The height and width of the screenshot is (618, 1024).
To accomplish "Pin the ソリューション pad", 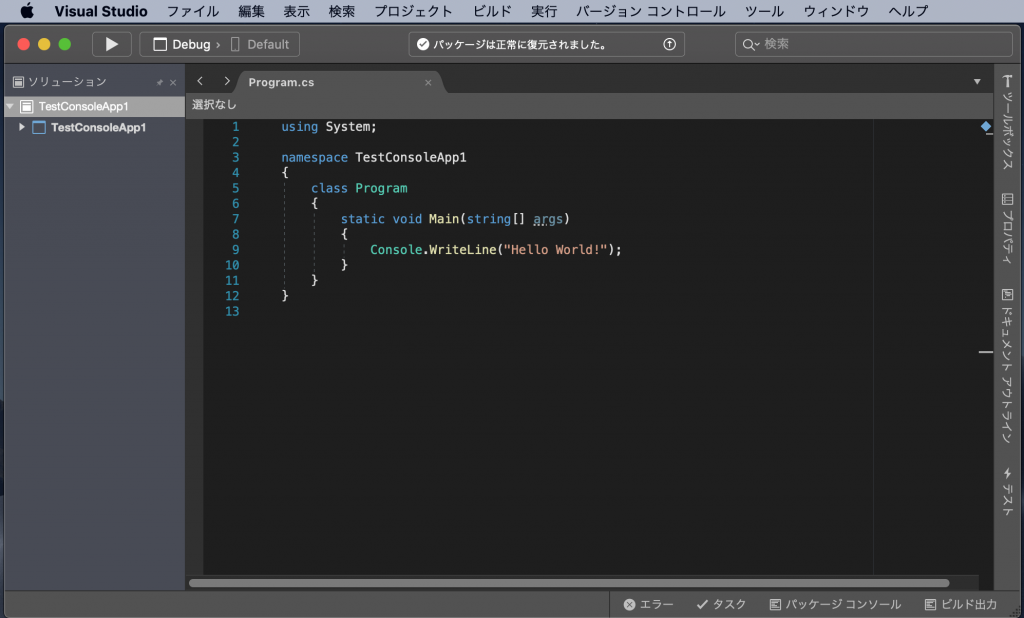I will pos(159,82).
